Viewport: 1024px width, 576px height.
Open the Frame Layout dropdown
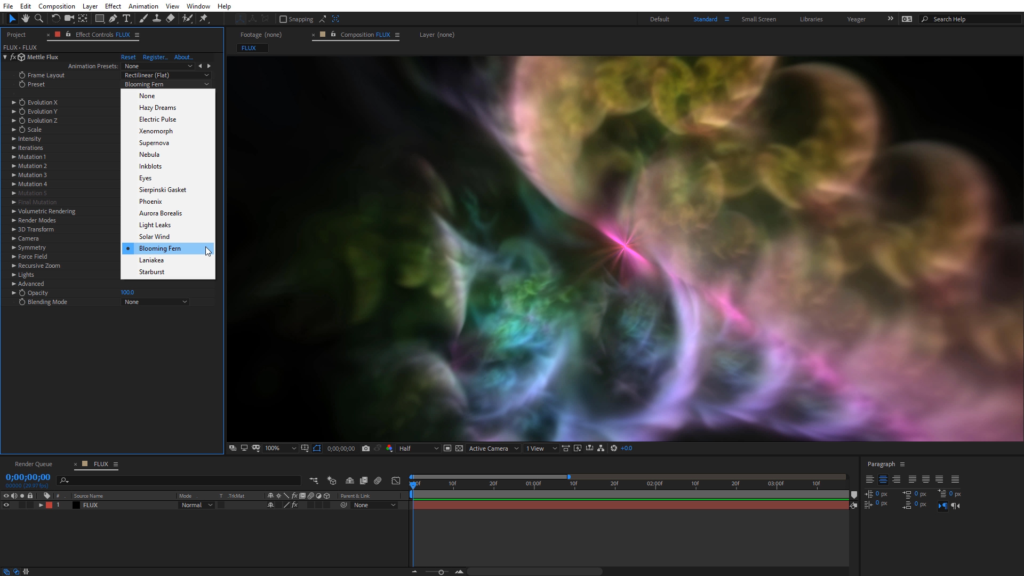pyautogui.click(x=166, y=75)
